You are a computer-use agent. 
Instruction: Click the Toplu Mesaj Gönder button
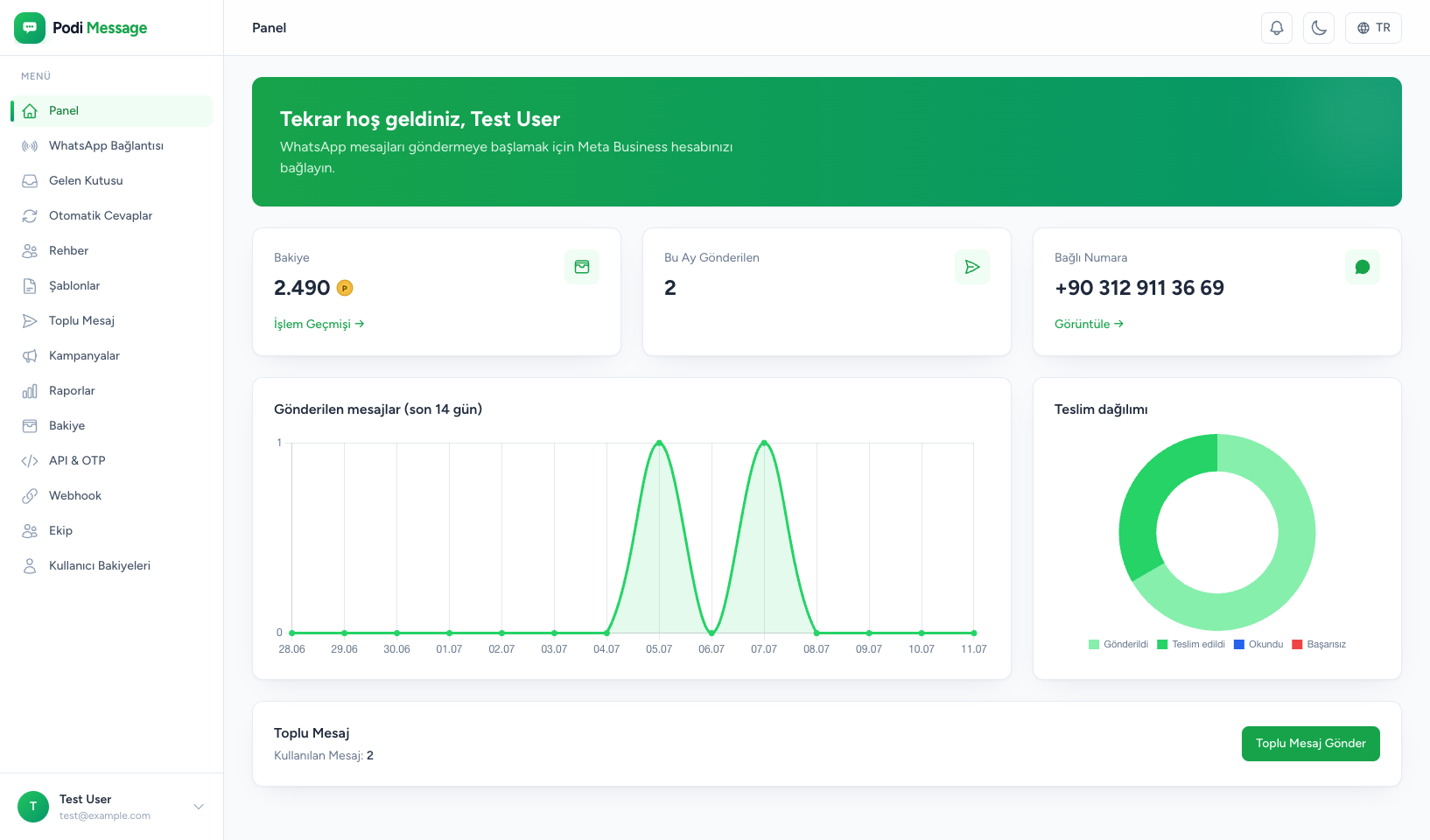[x=1311, y=744]
